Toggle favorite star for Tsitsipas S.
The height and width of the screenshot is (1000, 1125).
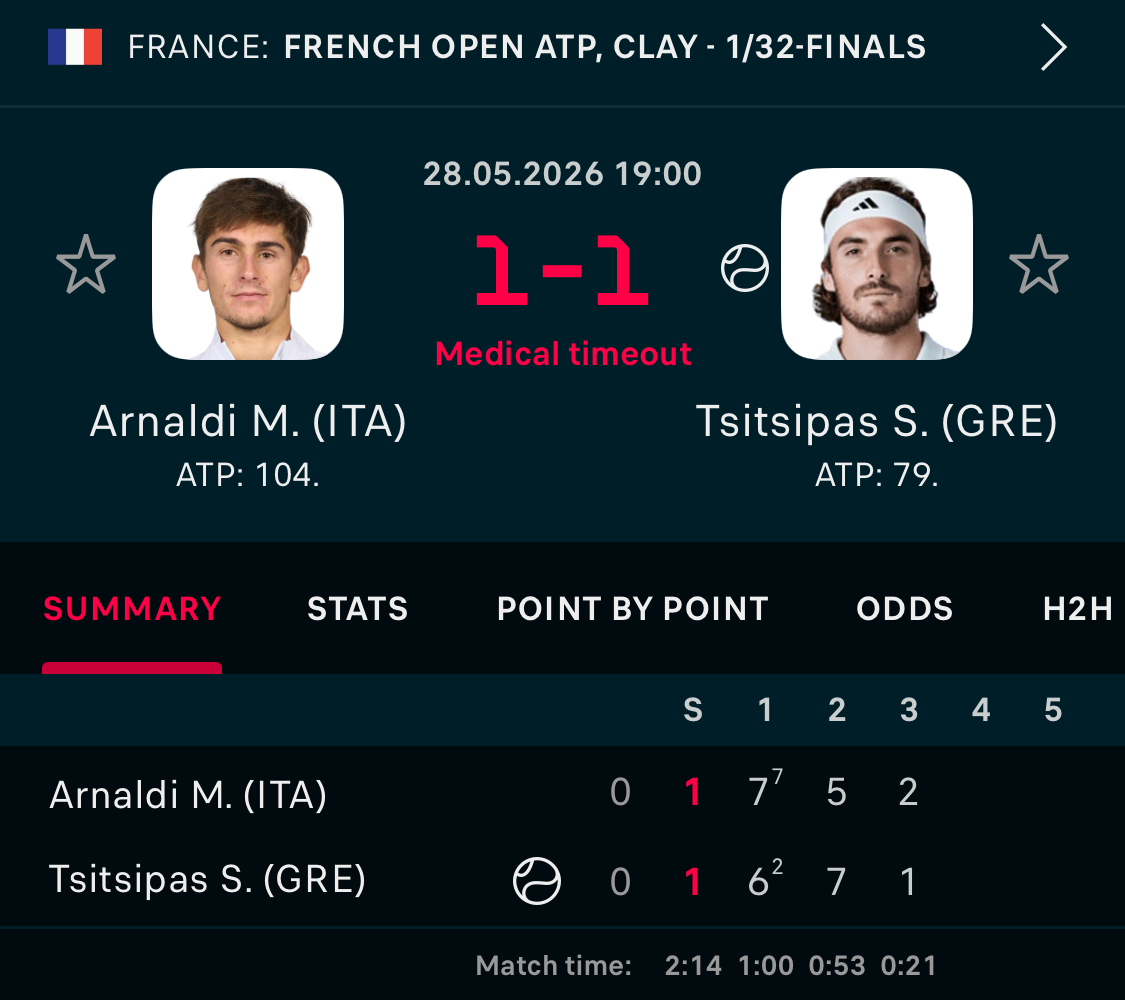click(1038, 265)
